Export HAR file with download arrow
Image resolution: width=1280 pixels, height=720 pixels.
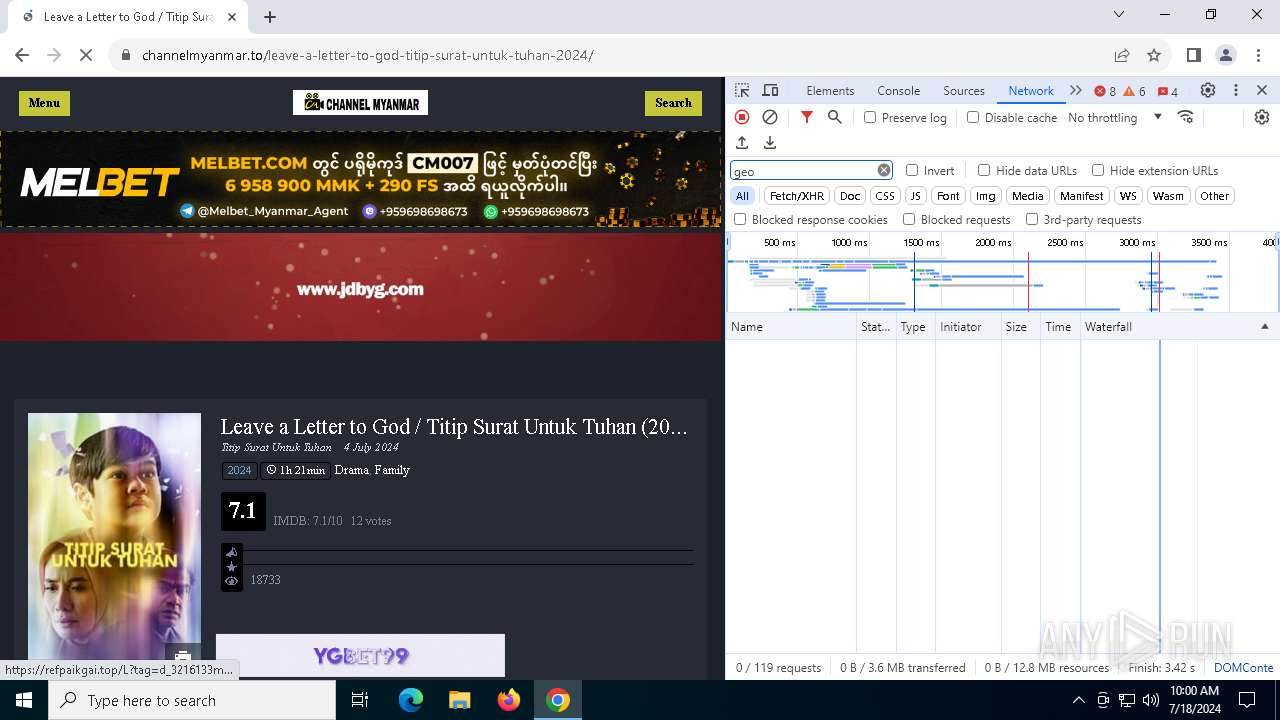click(x=770, y=143)
